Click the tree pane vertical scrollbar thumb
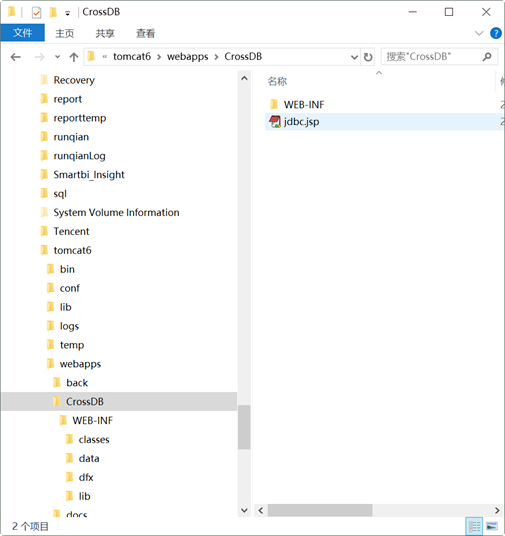The image size is (505, 536). pos(244,427)
